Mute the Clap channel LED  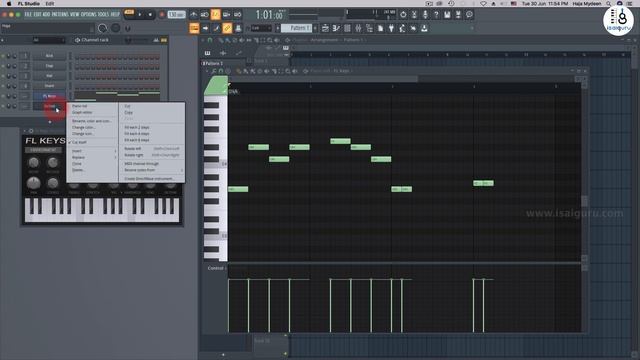click(3, 66)
